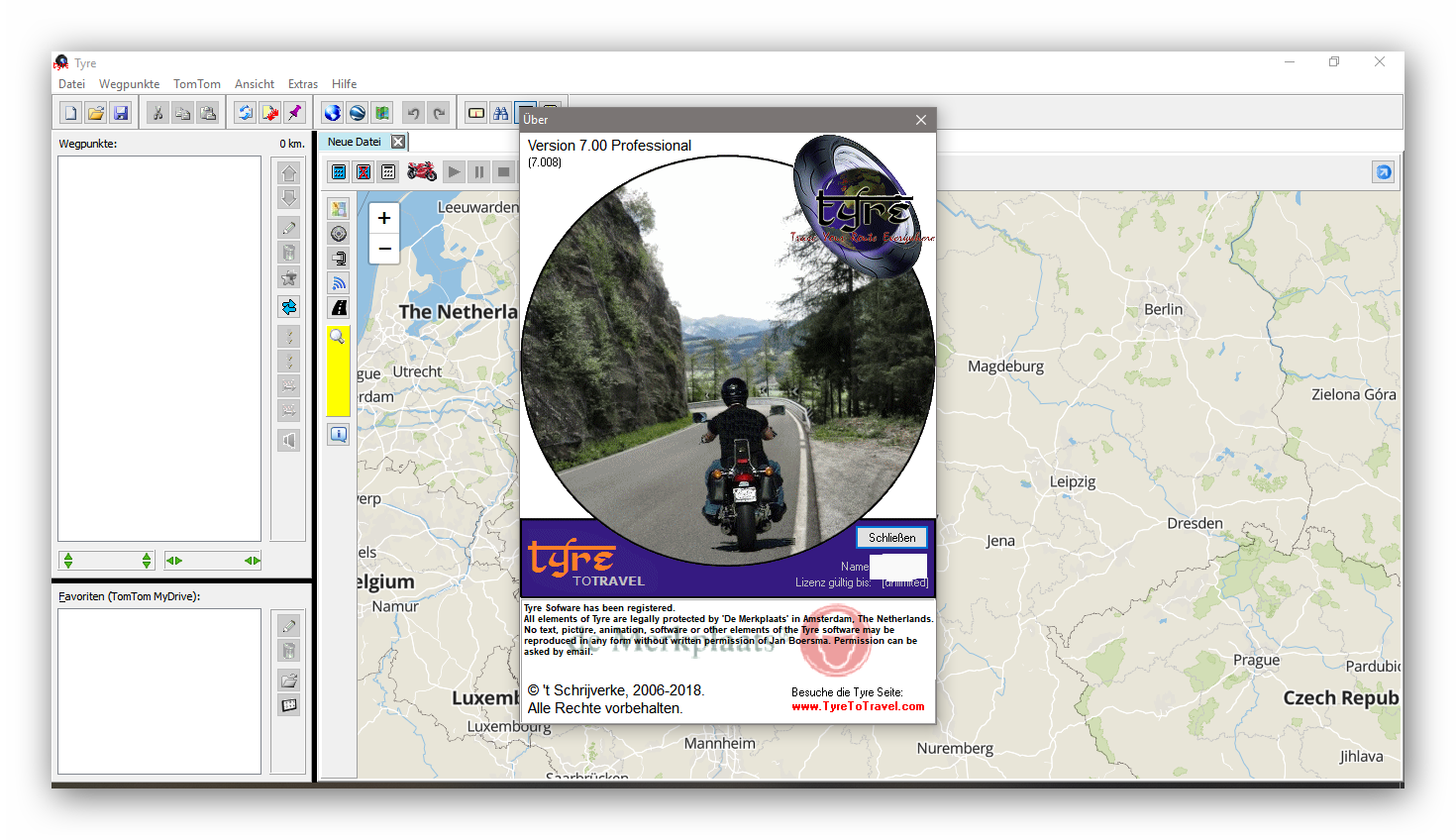Image resolution: width=1456 pixels, height=840 pixels.
Task: Click the red motorcycle icon
Action: coord(422,171)
